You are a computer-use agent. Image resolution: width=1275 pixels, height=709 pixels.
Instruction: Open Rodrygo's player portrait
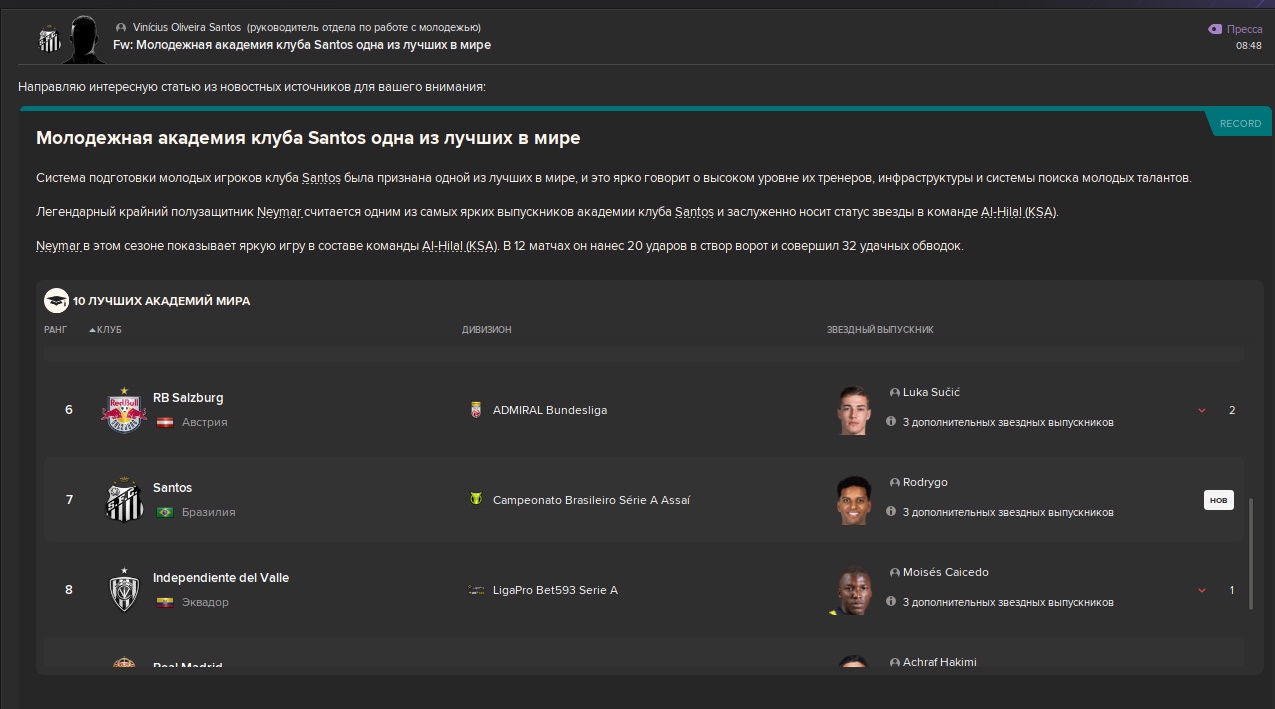(854, 500)
